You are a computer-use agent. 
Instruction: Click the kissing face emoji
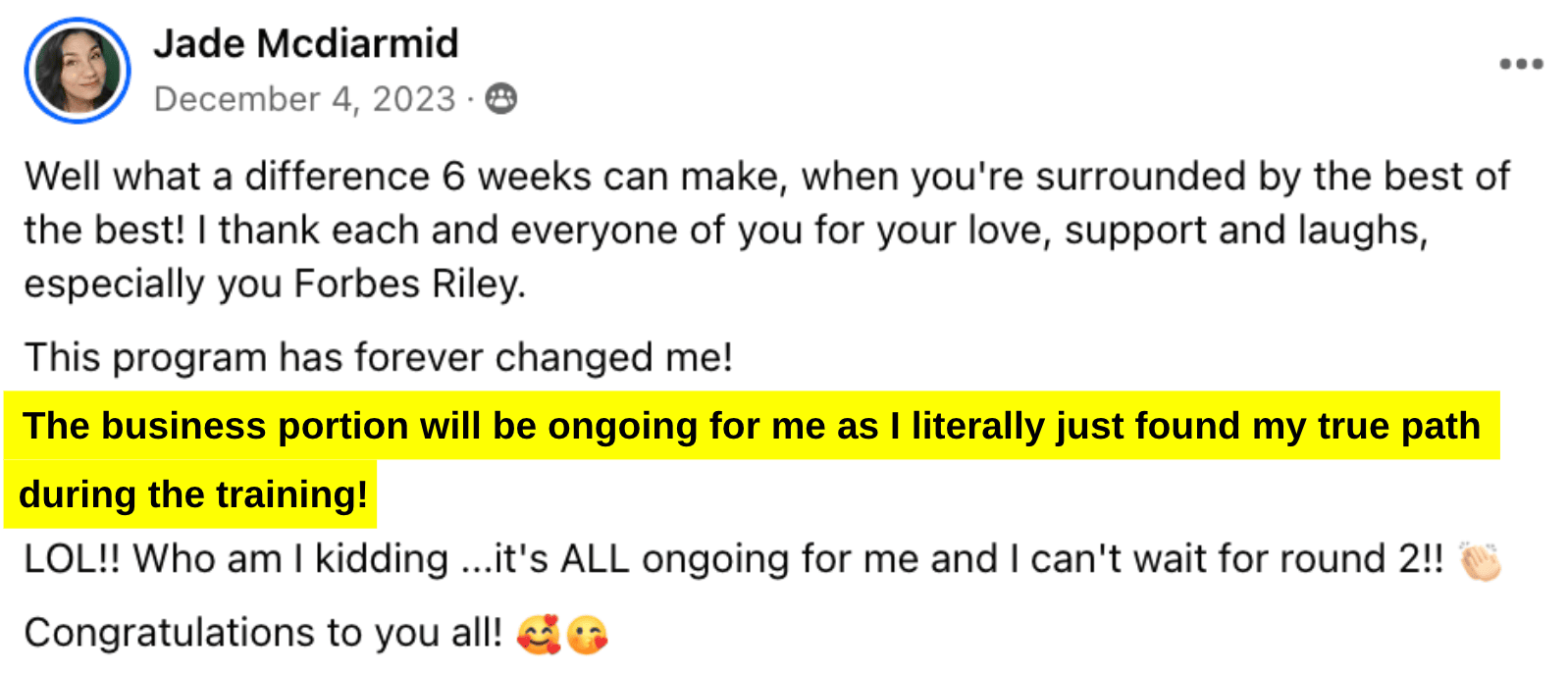(587, 635)
